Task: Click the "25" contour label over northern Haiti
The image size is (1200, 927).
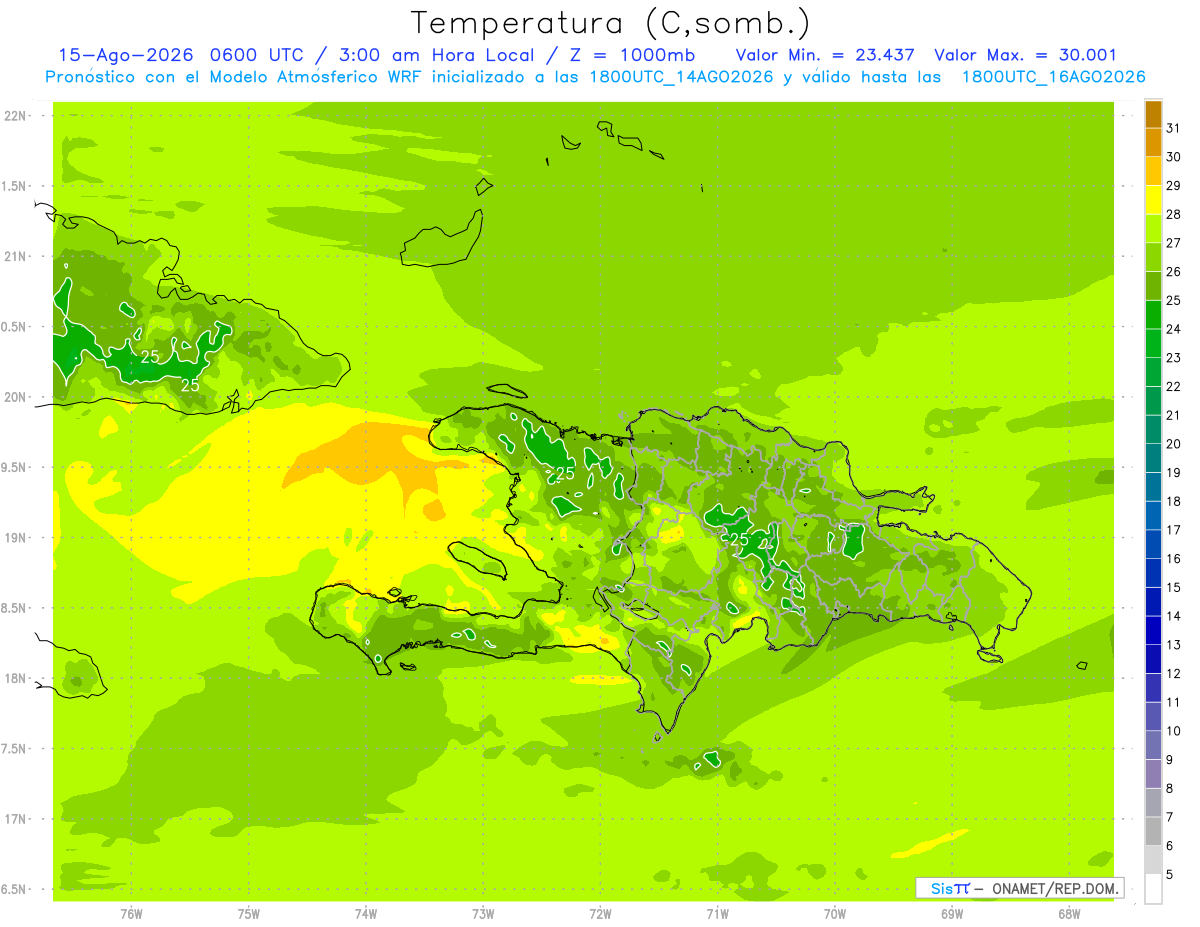Action: point(566,474)
